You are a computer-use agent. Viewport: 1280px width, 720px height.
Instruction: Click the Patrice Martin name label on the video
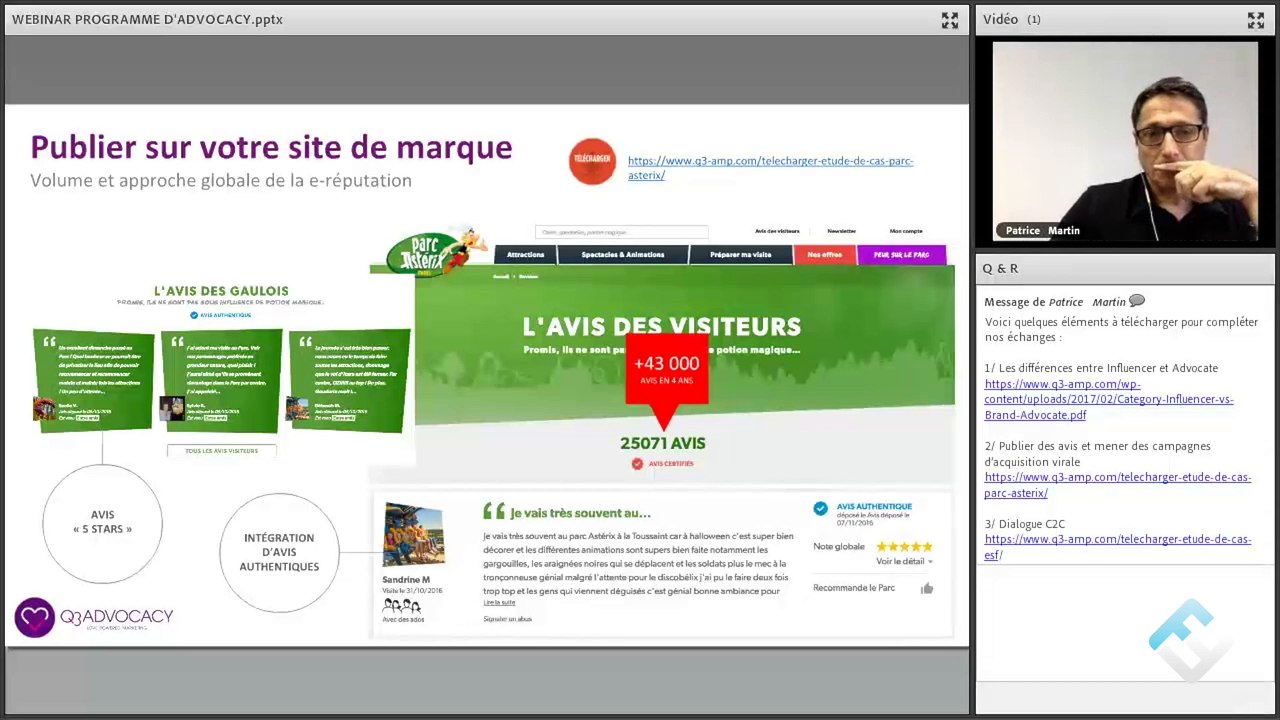click(x=1042, y=230)
